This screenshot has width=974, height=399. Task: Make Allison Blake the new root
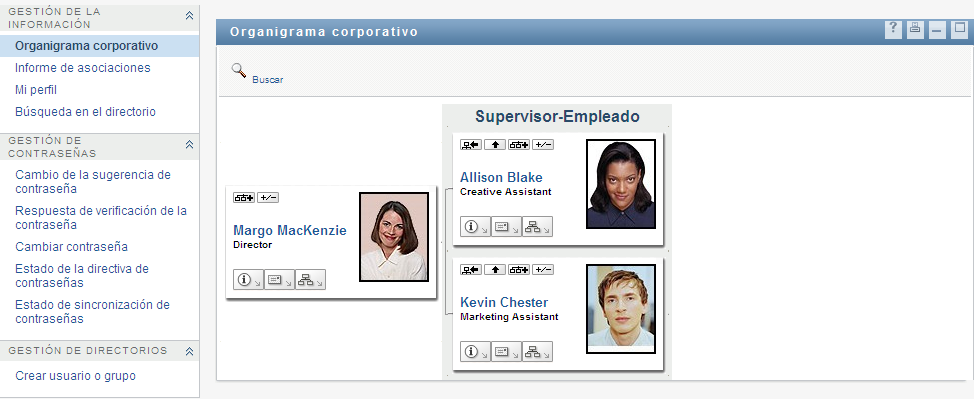470,145
